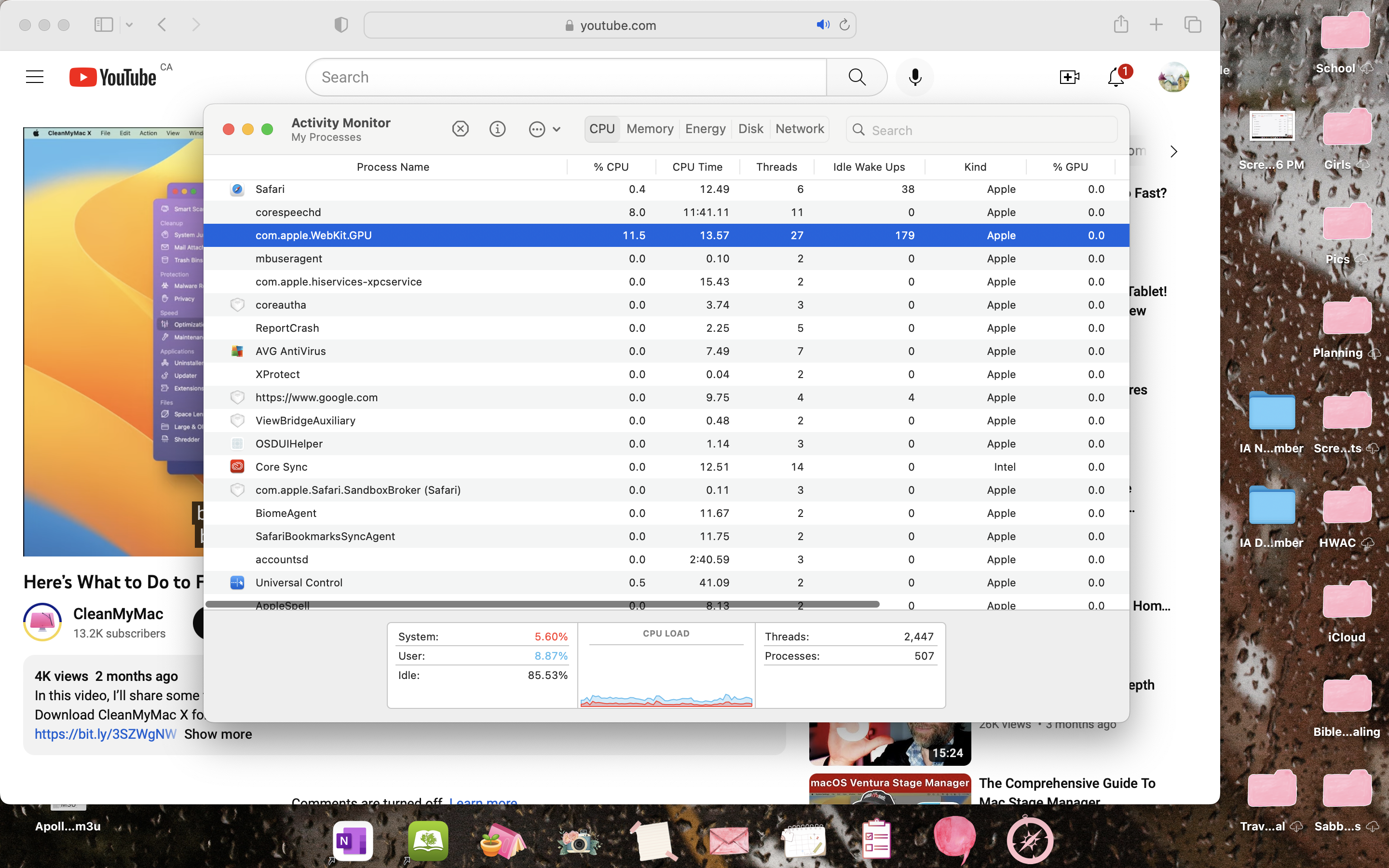
Task: Reload the youtube.com page
Action: (x=844, y=25)
